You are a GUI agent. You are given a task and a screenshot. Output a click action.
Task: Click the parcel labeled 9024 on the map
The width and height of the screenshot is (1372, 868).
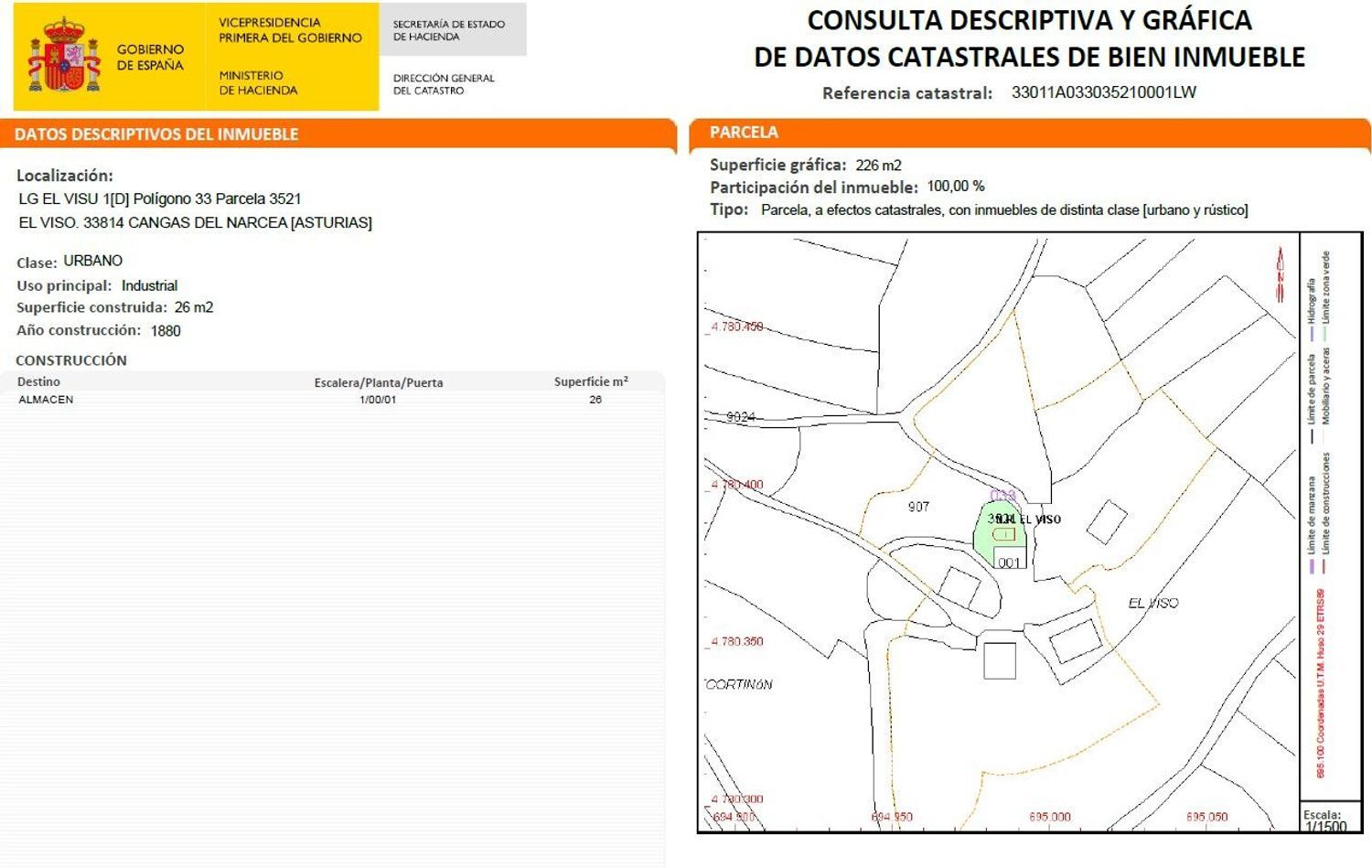click(741, 417)
